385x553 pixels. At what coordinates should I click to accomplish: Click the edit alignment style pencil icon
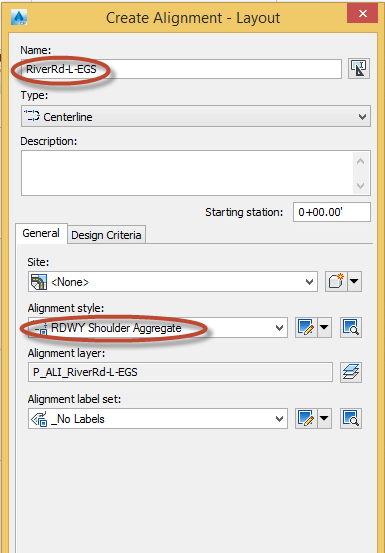point(306,328)
